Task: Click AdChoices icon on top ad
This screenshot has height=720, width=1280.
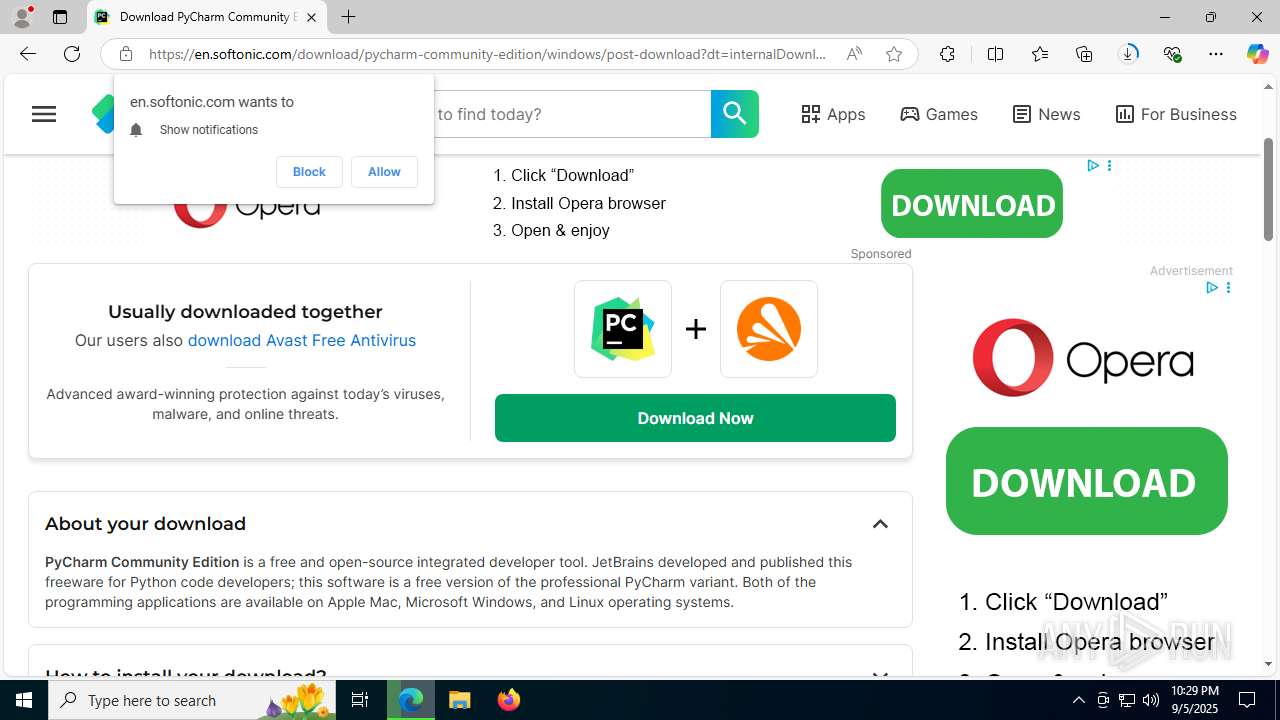Action: pyautogui.click(x=1093, y=165)
